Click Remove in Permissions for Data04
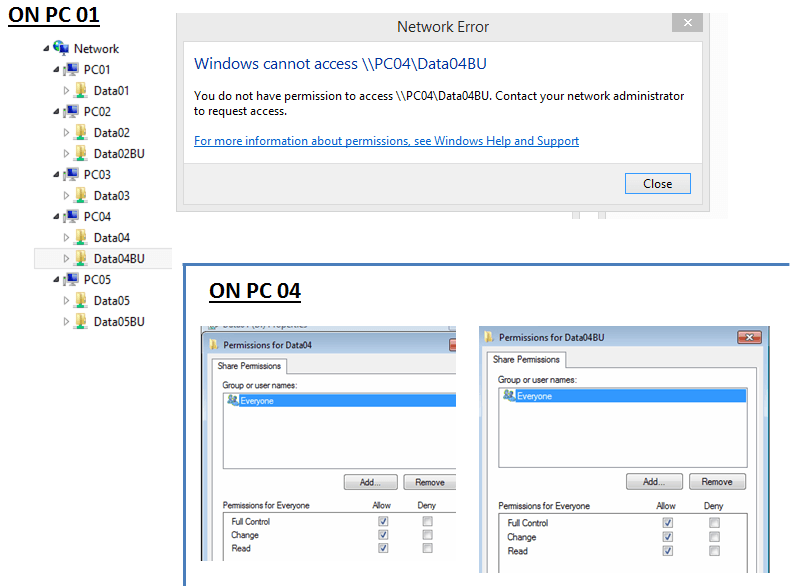Viewport: 791px width, 586px height. 430,482
